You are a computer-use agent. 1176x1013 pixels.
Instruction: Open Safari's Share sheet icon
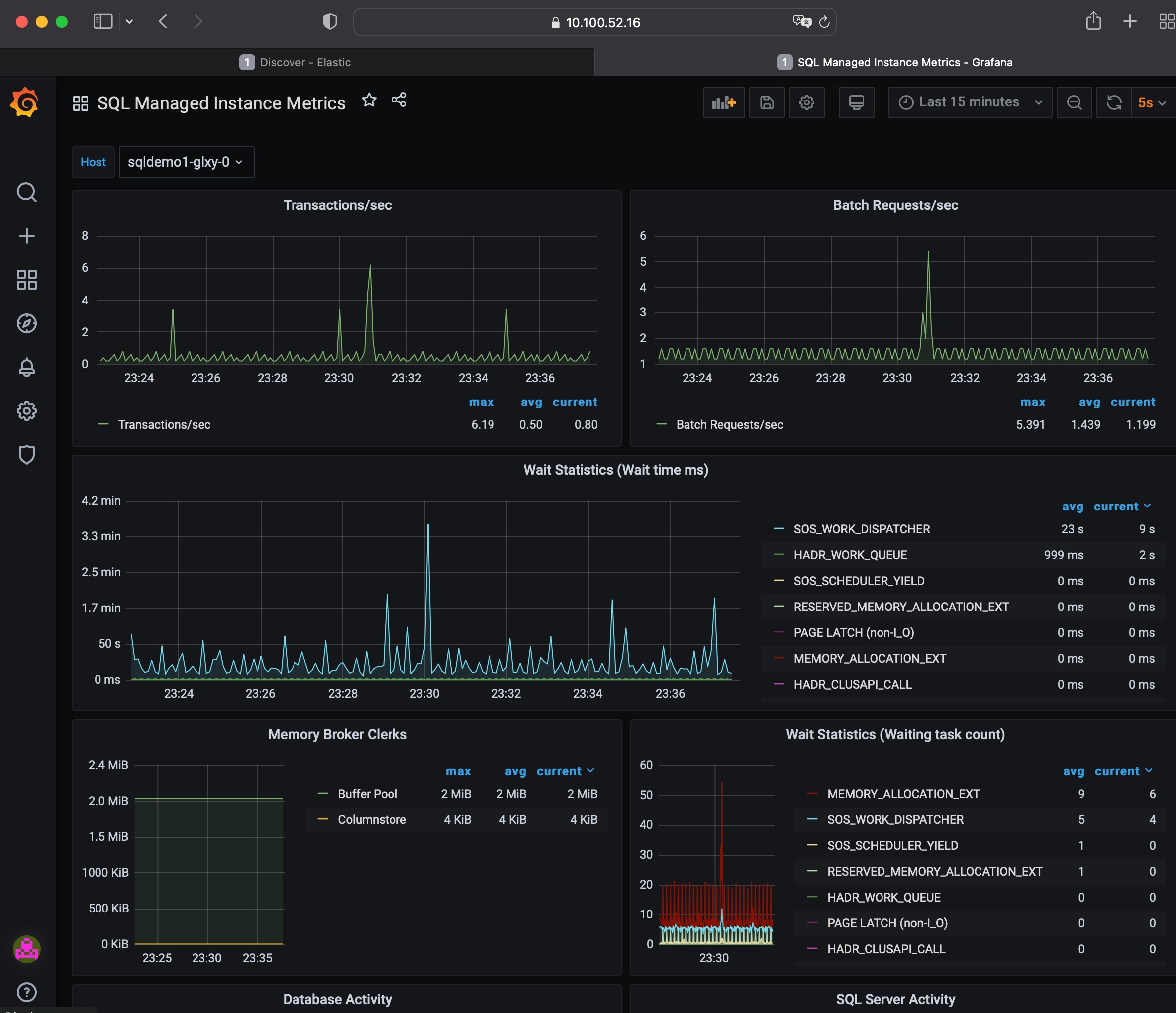click(x=1094, y=21)
